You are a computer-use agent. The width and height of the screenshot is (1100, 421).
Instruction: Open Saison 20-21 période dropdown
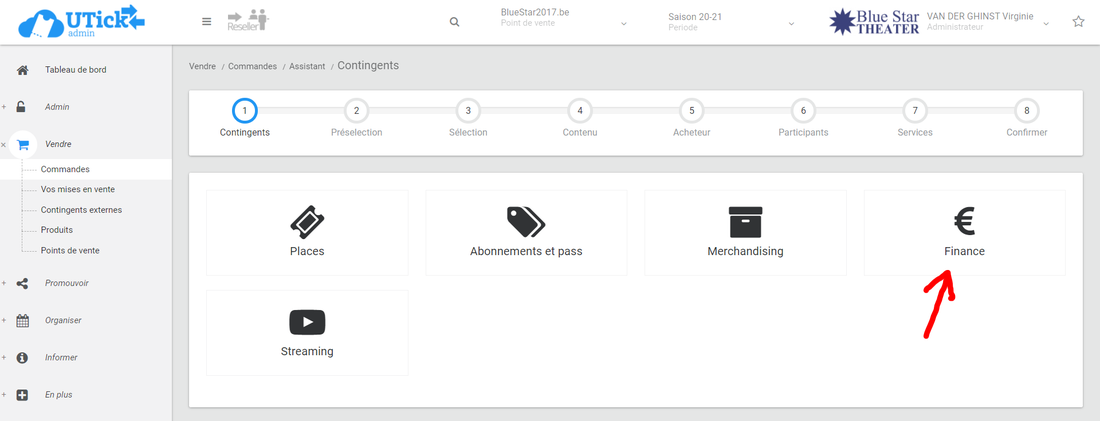tap(731, 21)
